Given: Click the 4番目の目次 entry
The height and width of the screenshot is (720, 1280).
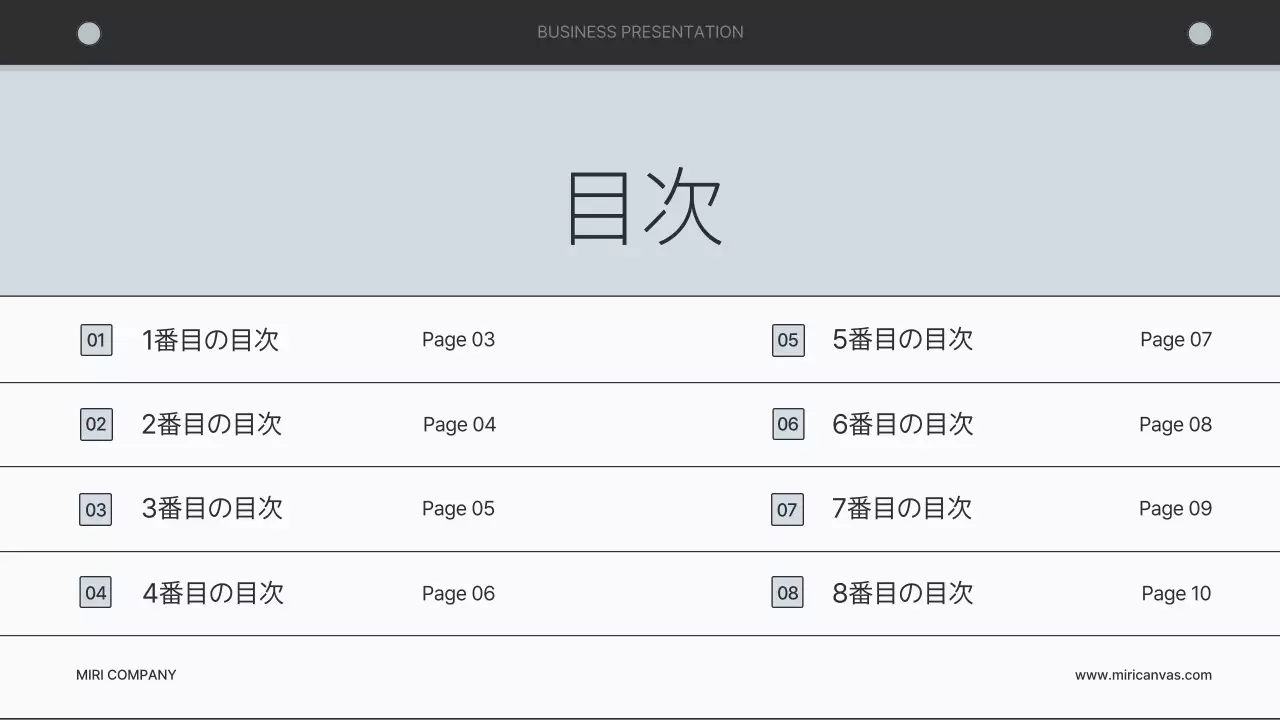Looking at the screenshot, I should point(212,593).
